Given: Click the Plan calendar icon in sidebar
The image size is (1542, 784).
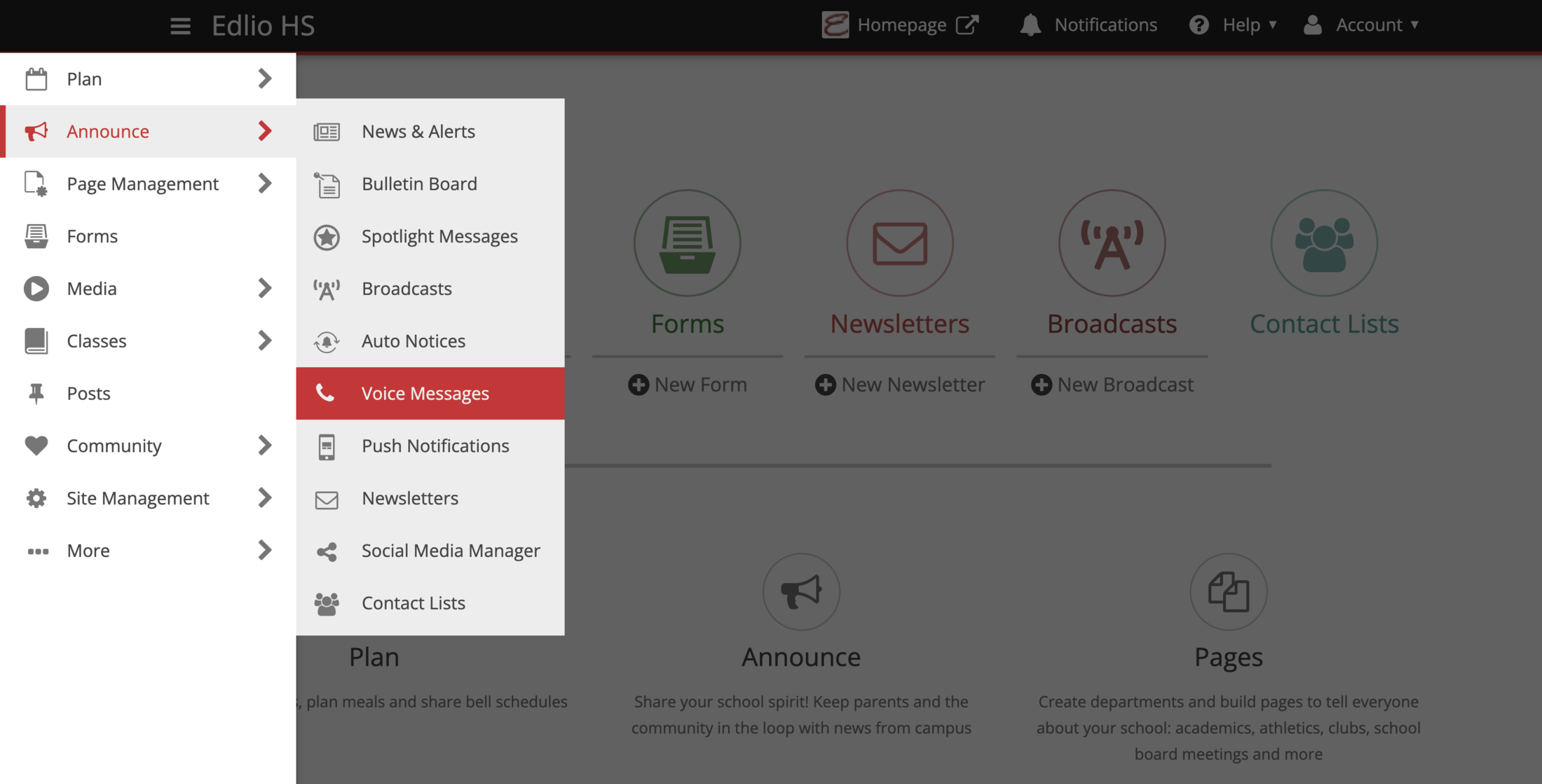Looking at the screenshot, I should 36,78.
